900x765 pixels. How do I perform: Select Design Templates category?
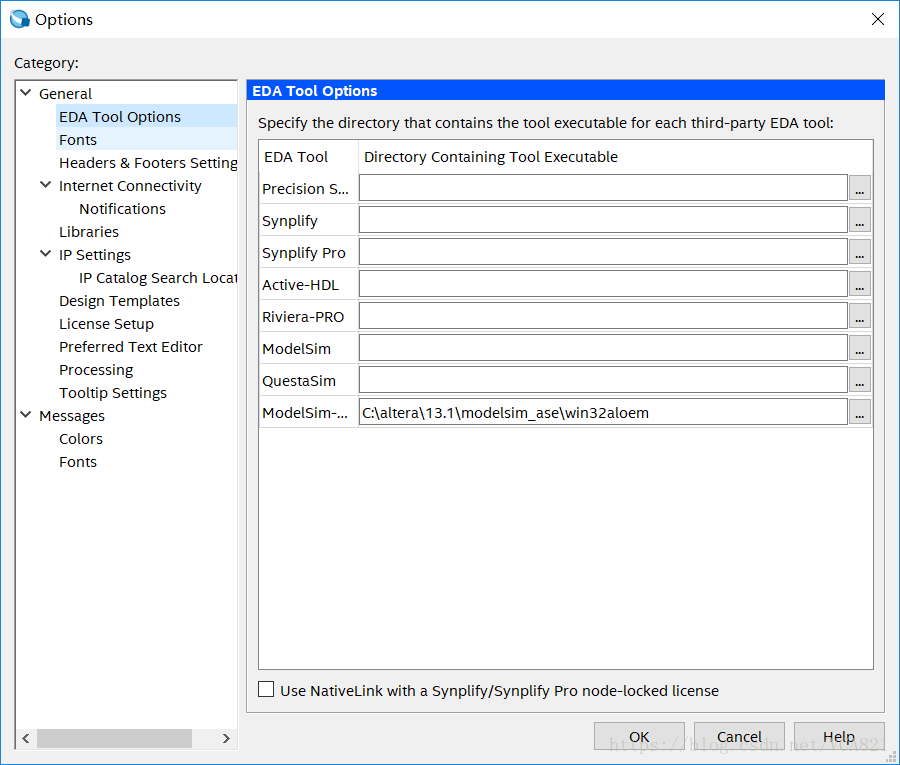pos(119,301)
